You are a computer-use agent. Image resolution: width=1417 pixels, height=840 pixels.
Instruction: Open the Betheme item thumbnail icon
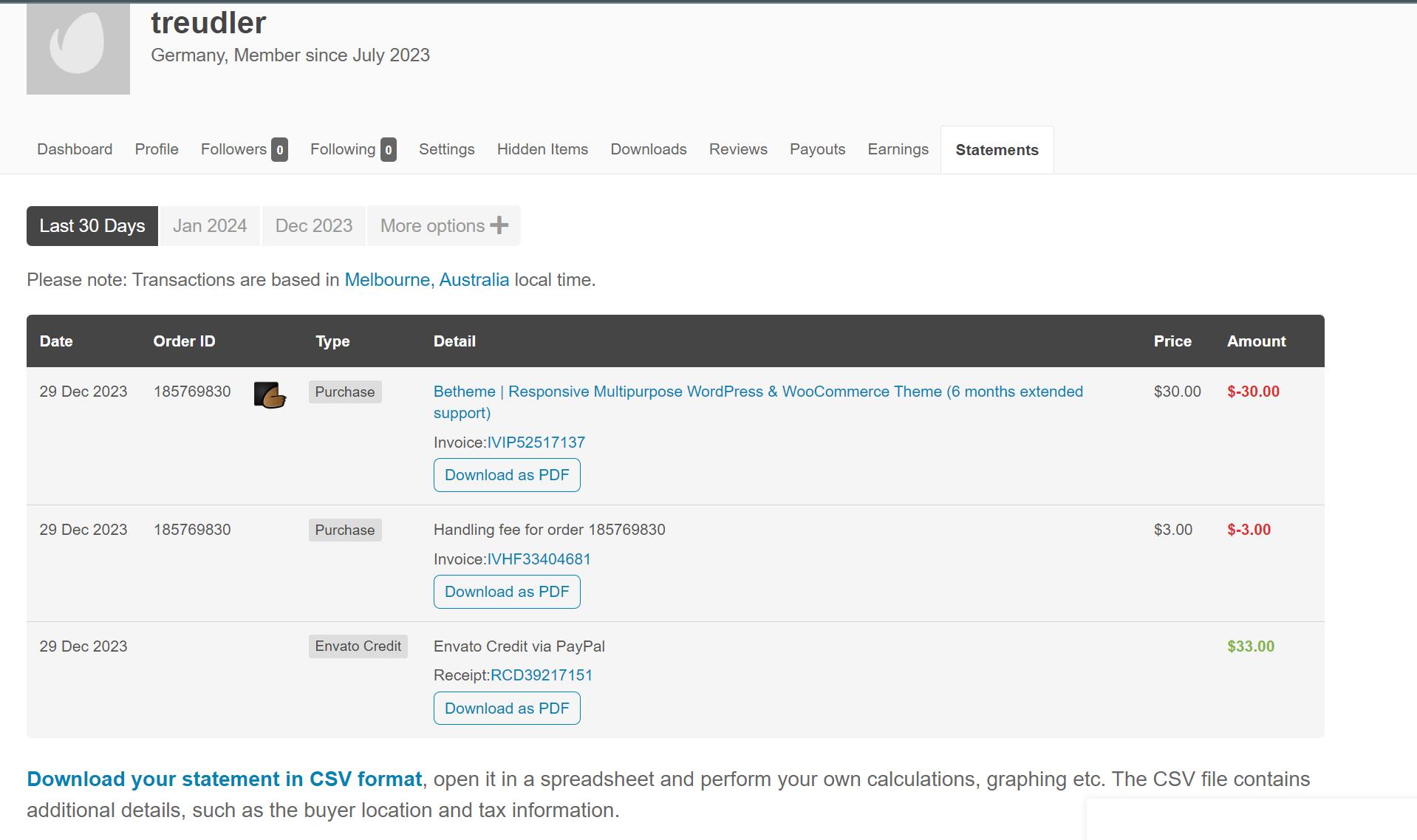270,395
